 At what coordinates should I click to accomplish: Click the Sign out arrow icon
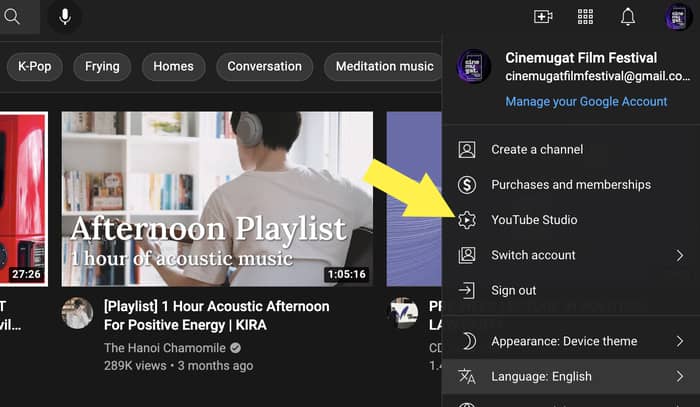(x=467, y=291)
